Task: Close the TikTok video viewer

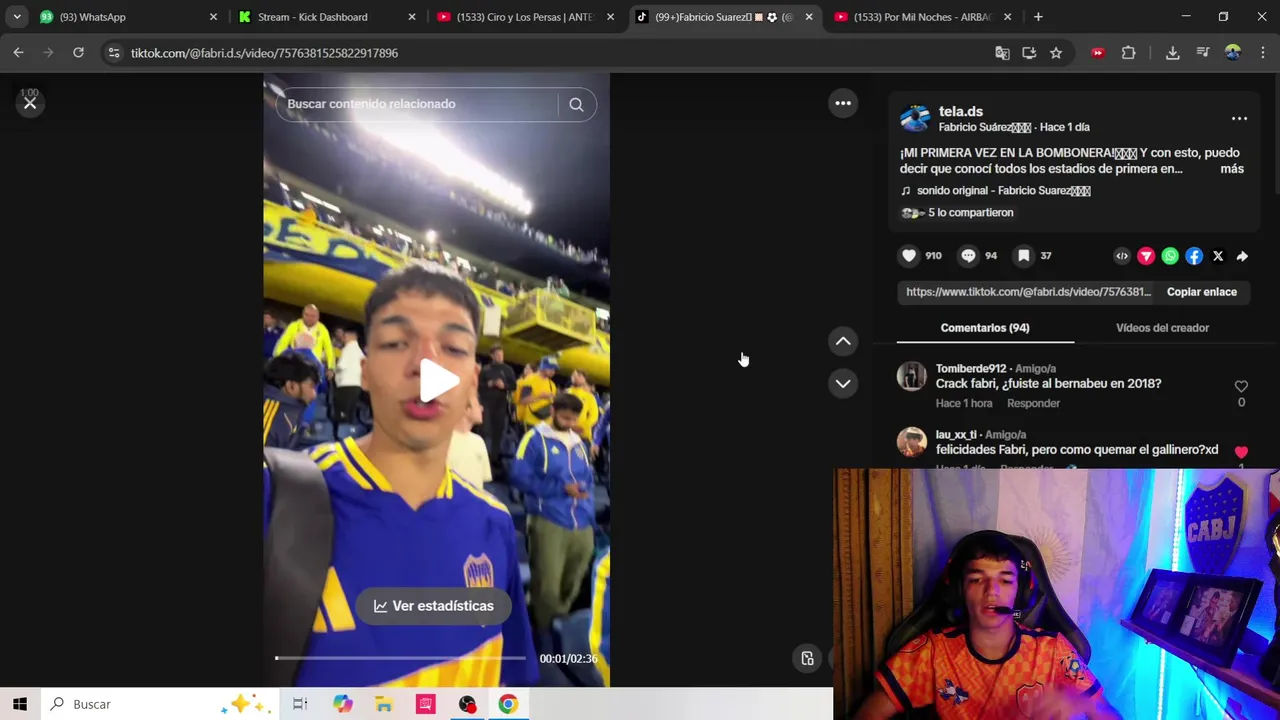Action: click(x=30, y=103)
